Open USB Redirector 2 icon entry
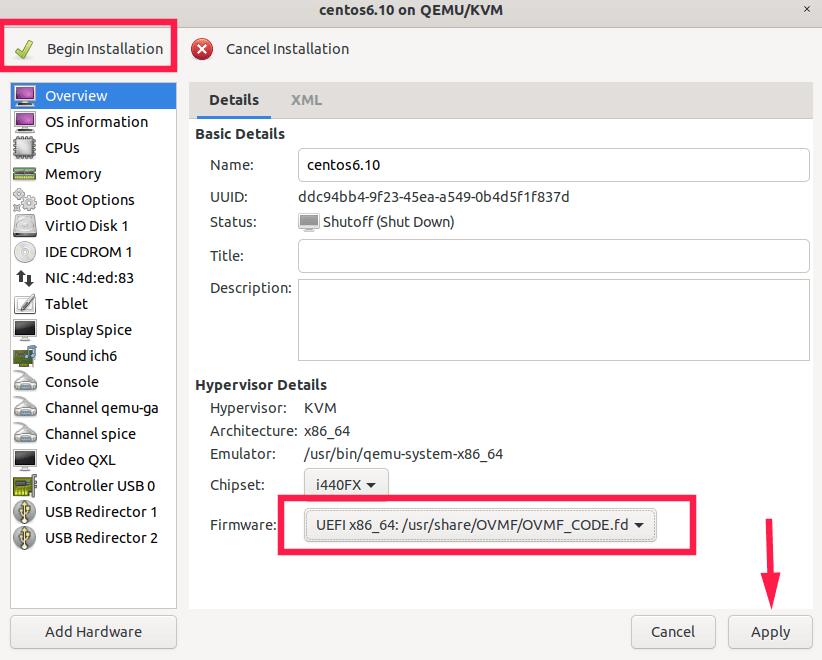The height and width of the screenshot is (660, 822). [25, 538]
